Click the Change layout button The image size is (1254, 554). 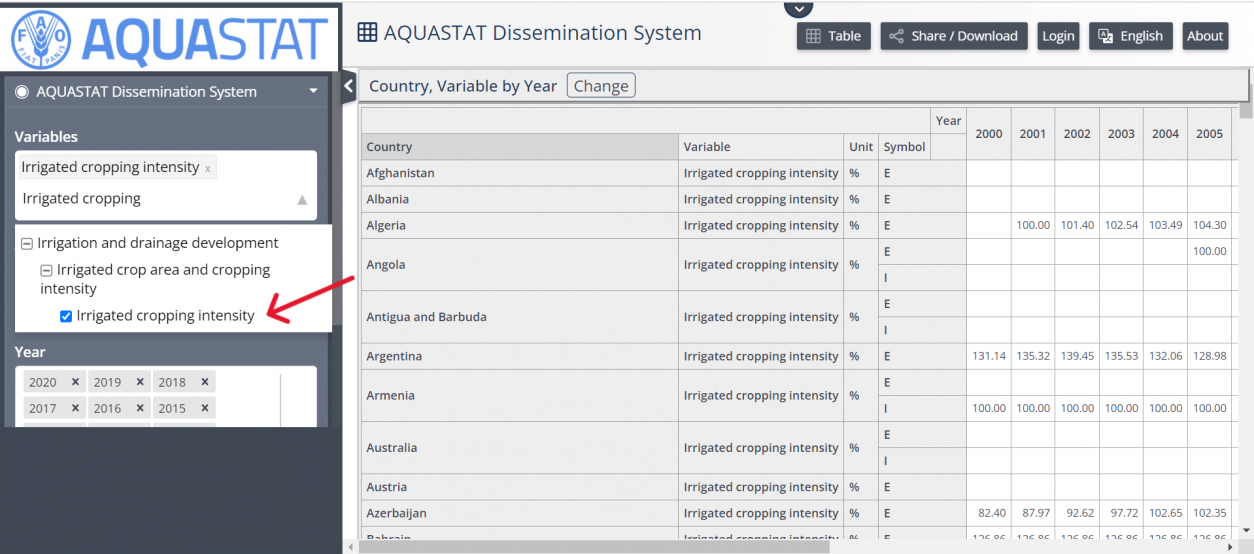coord(601,86)
